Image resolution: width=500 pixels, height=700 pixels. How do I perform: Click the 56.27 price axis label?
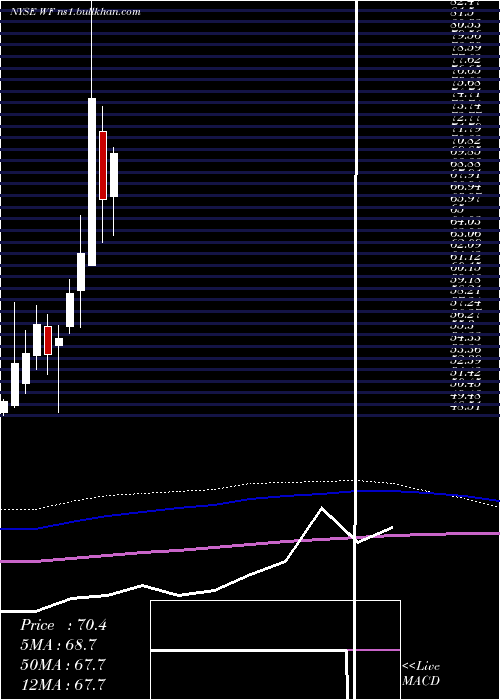[x=465, y=315]
